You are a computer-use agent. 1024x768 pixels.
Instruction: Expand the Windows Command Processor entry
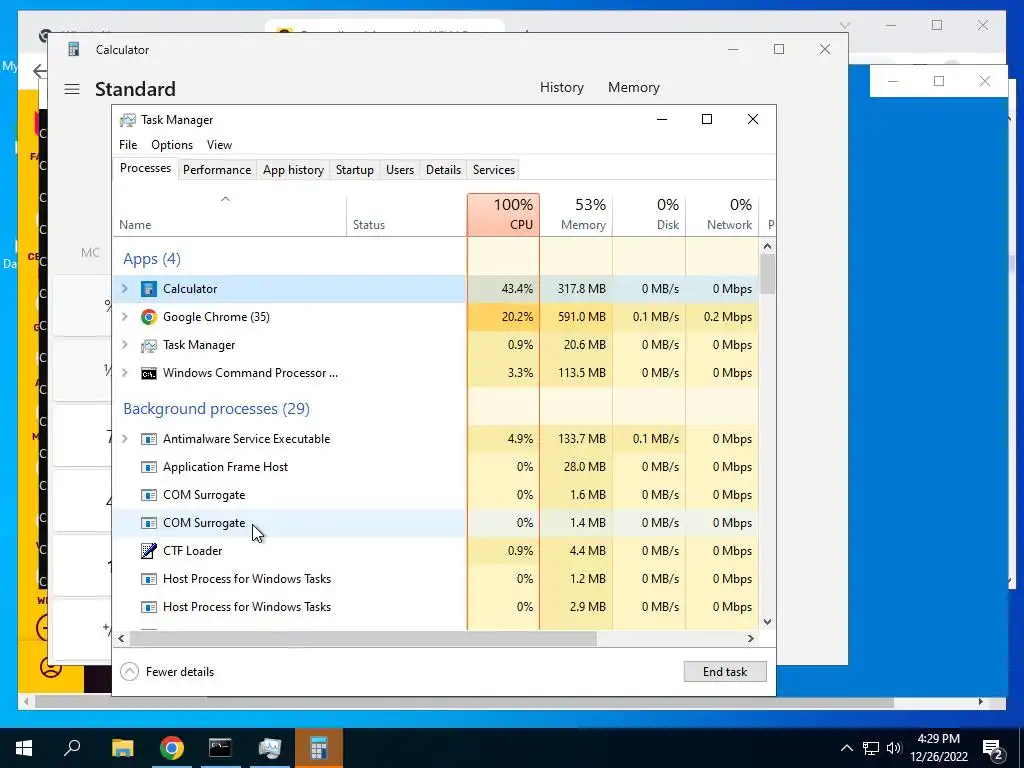[x=125, y=373]
